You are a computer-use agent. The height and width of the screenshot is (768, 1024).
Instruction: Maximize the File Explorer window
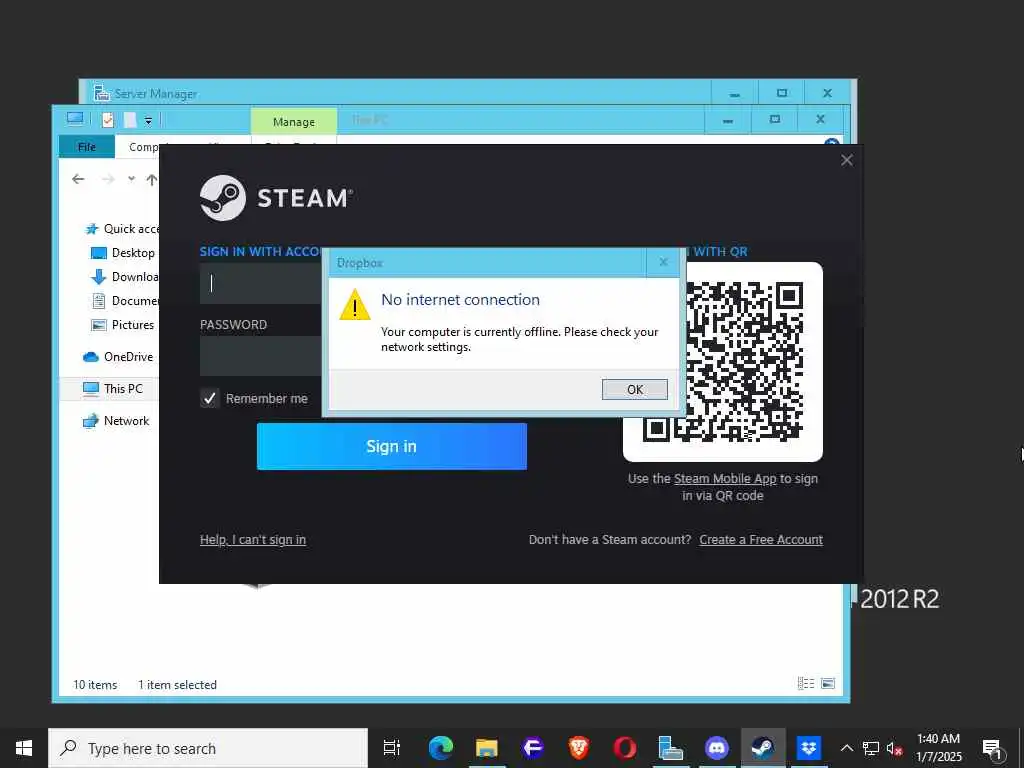click(775, 120)
